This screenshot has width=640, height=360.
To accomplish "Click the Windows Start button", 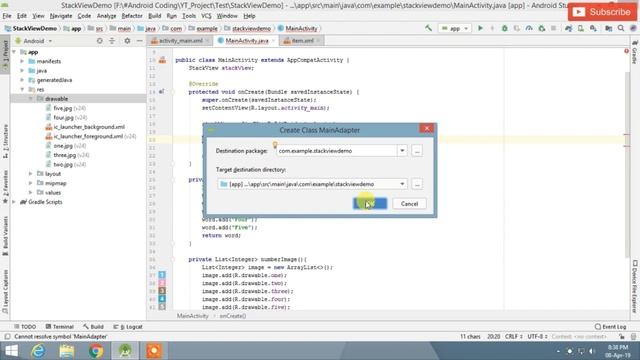I will [11, 351].
